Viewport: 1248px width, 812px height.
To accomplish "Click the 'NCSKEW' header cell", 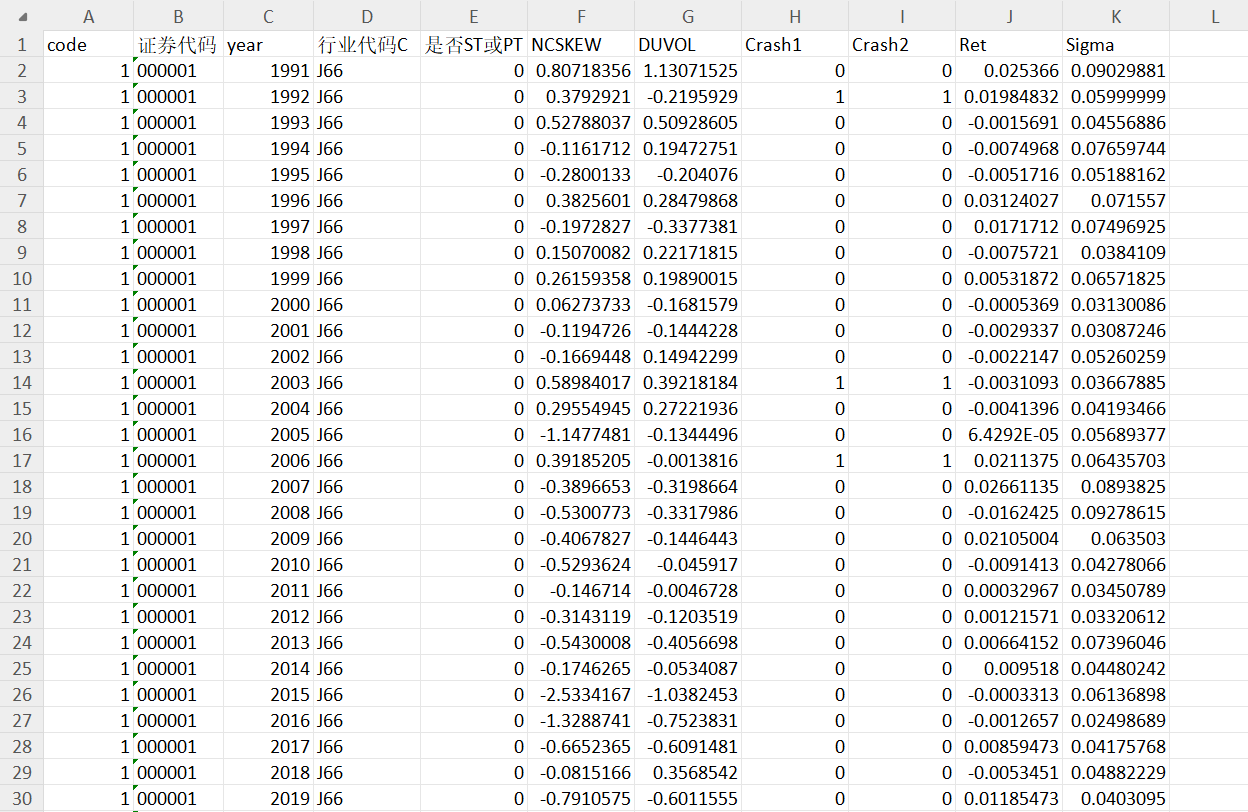I will [x=581, y=45].
